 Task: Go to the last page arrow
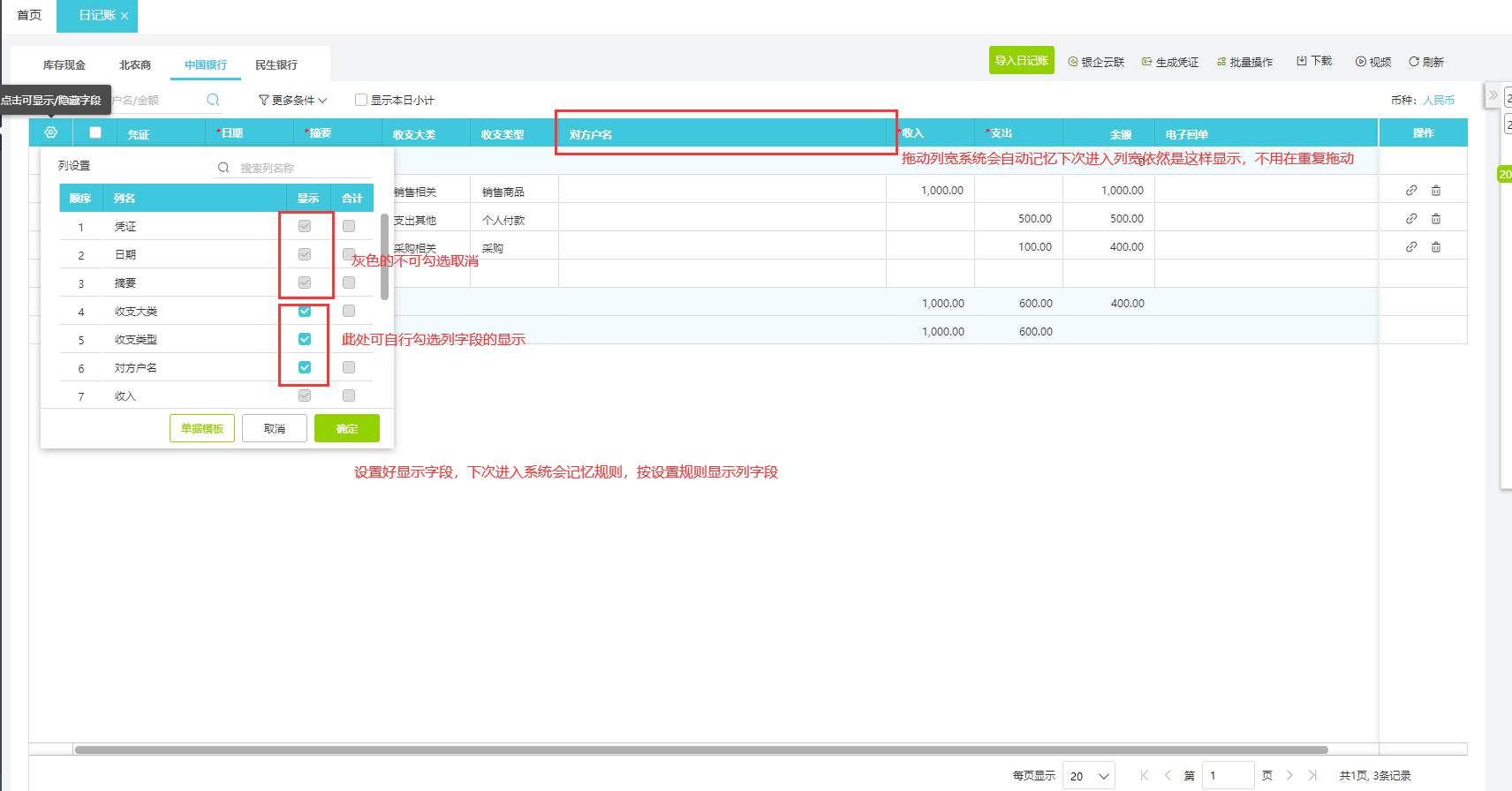click(1312, 775)
